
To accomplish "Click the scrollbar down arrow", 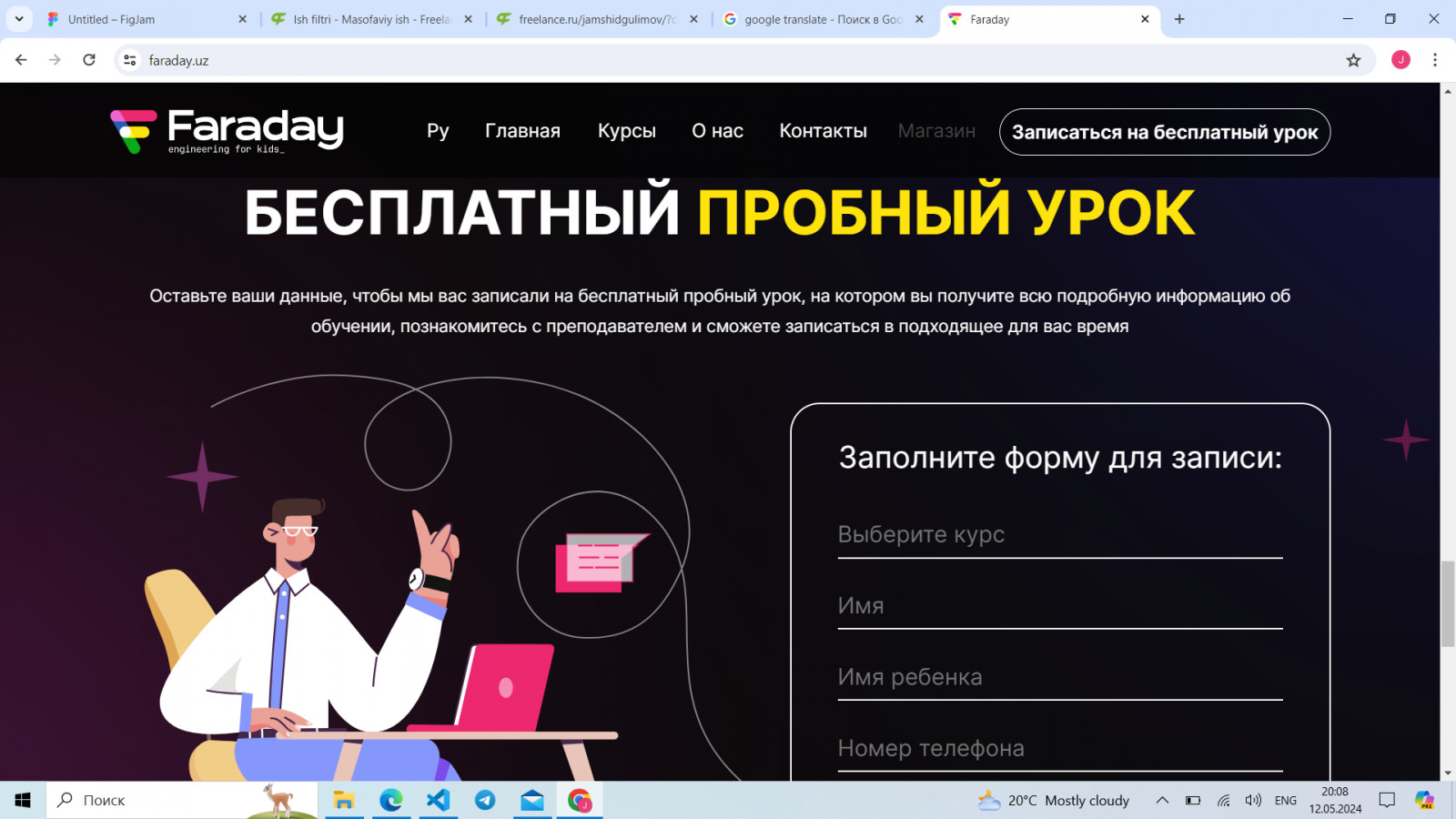I will point(1448,773).
